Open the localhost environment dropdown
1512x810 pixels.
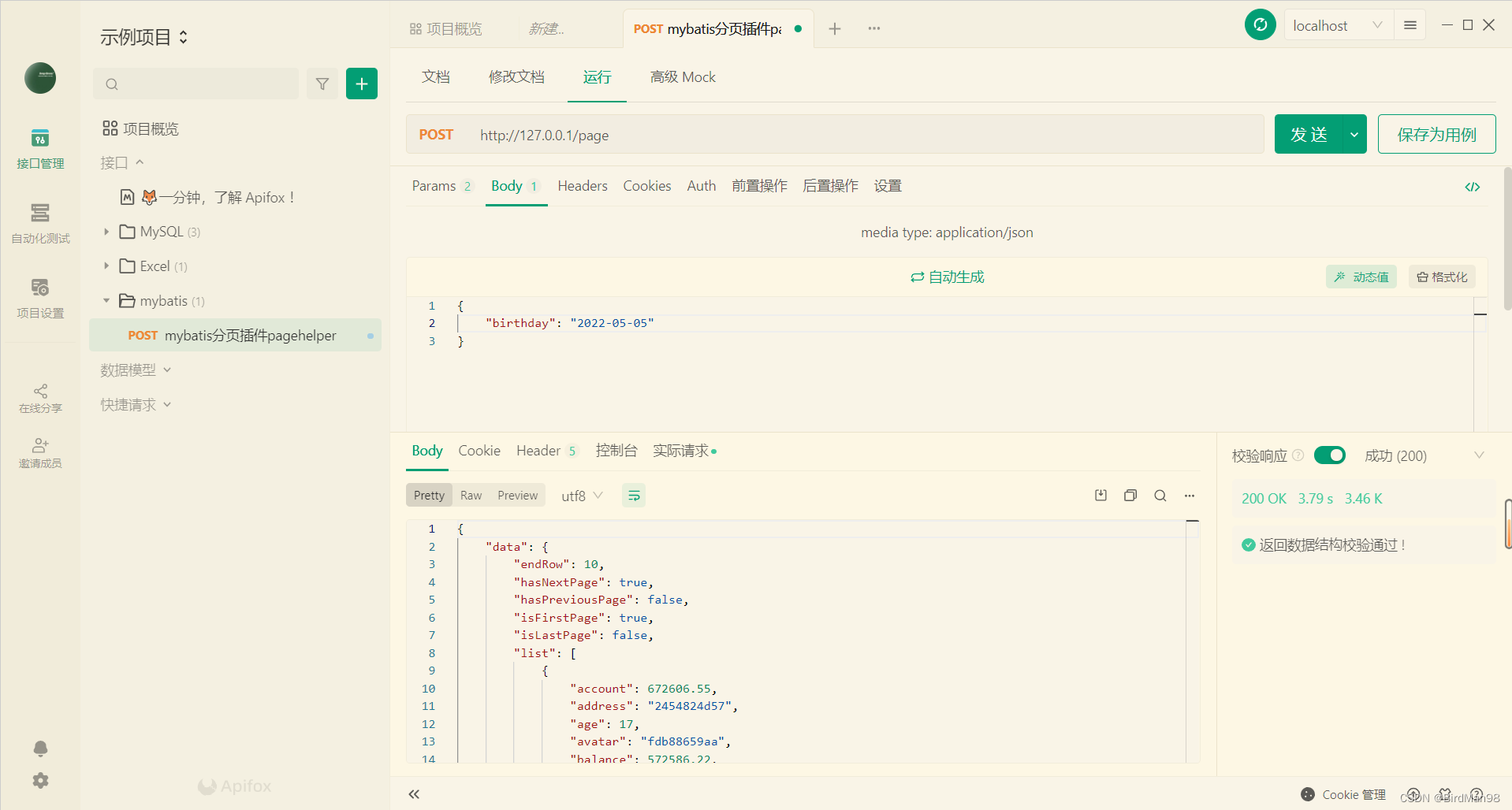coord(1338,25)
